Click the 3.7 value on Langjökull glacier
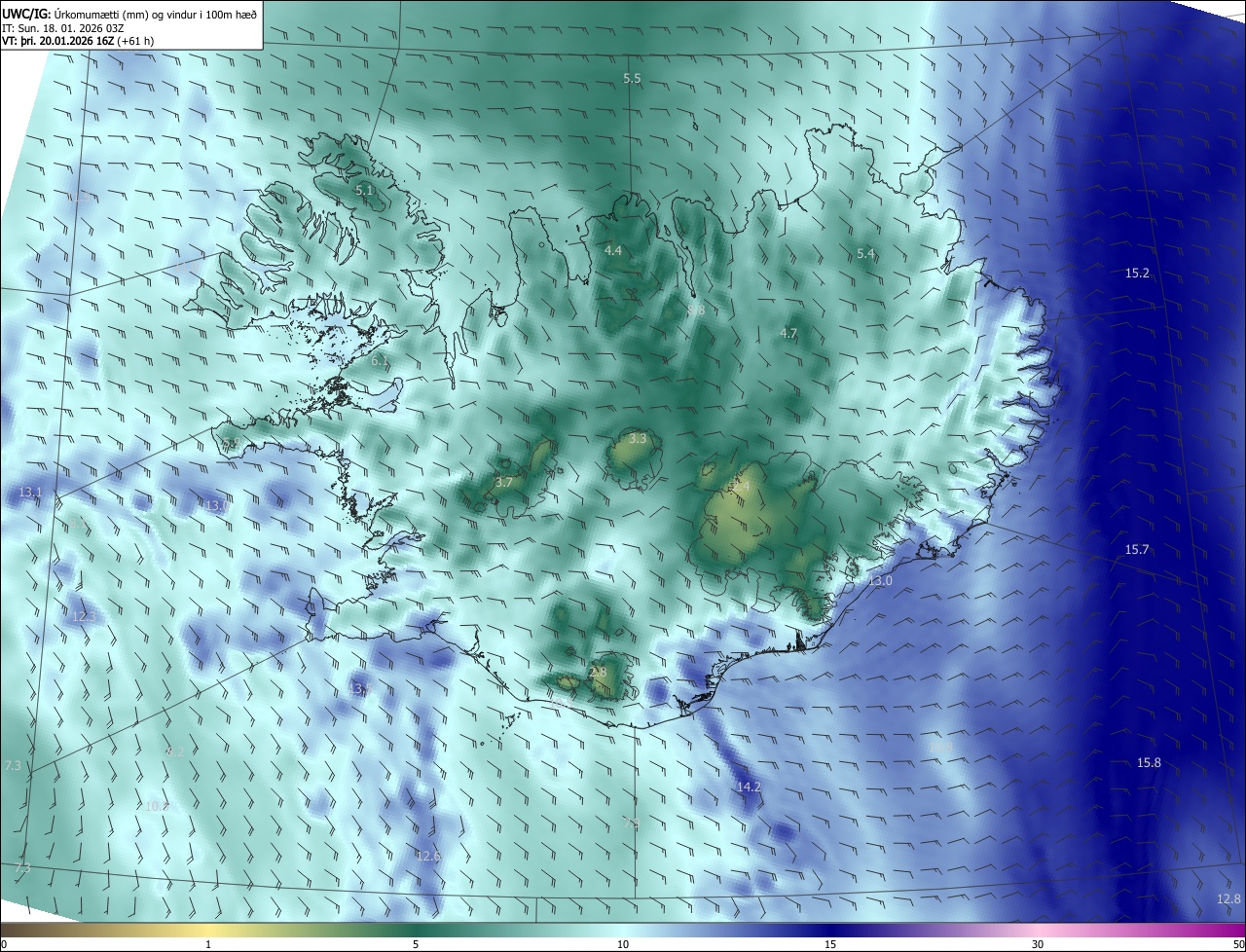The width and height of the screenshot is (1246, 952). pyautogui.click(x=503, y=482)
